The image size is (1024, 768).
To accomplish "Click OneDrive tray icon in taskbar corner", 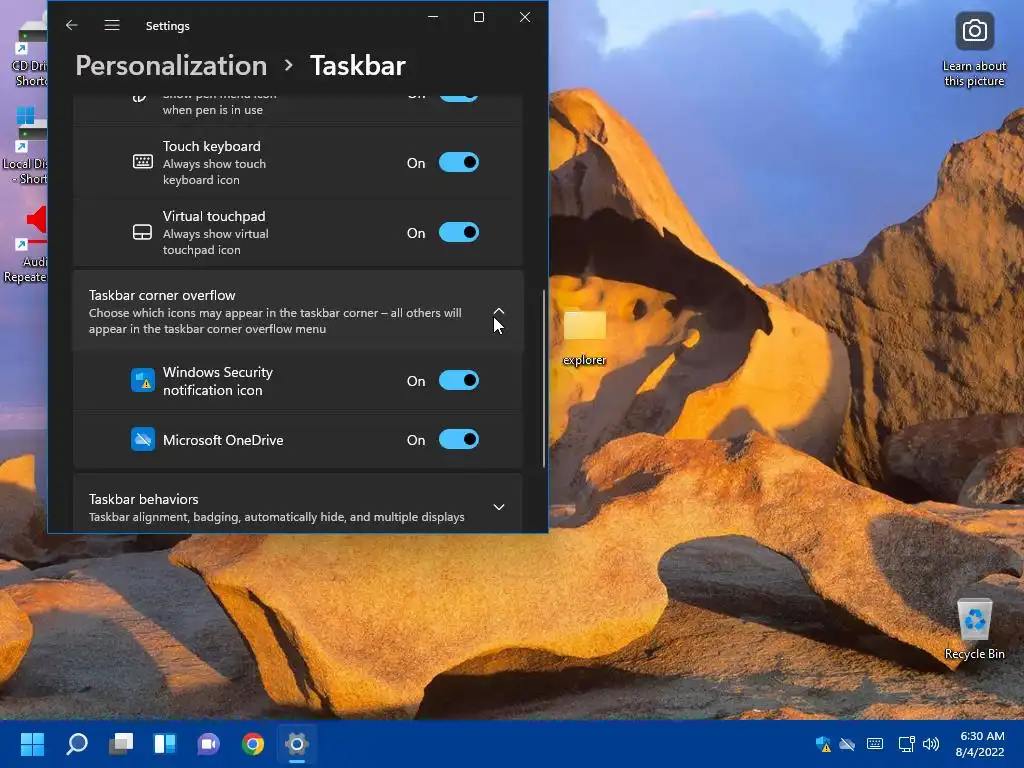I will (x=848, y=744).
